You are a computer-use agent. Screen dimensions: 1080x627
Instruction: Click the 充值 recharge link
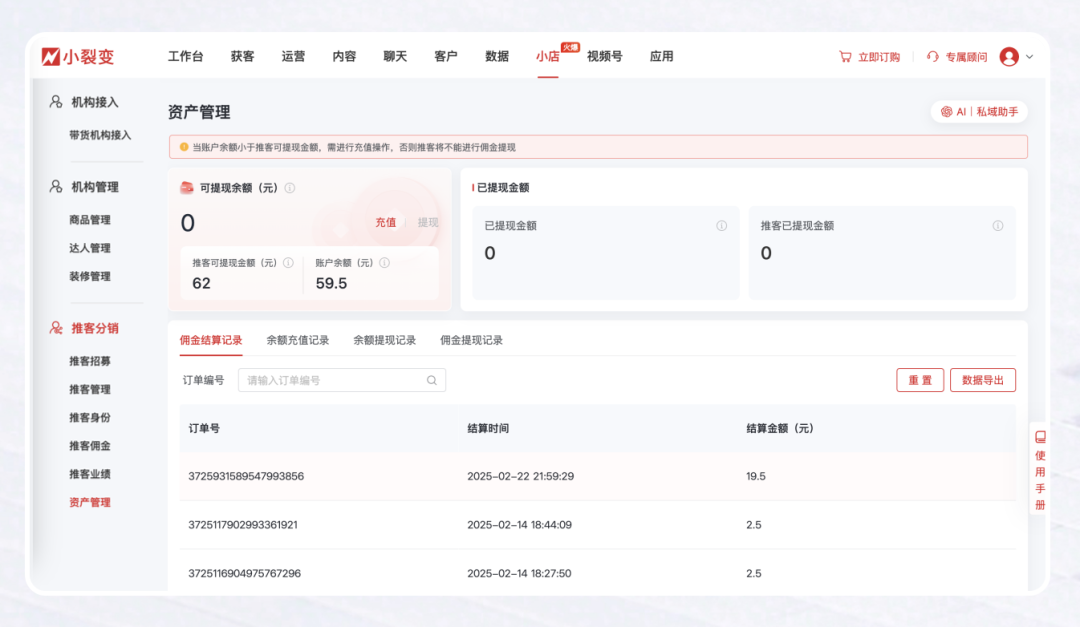coord(386,222)
